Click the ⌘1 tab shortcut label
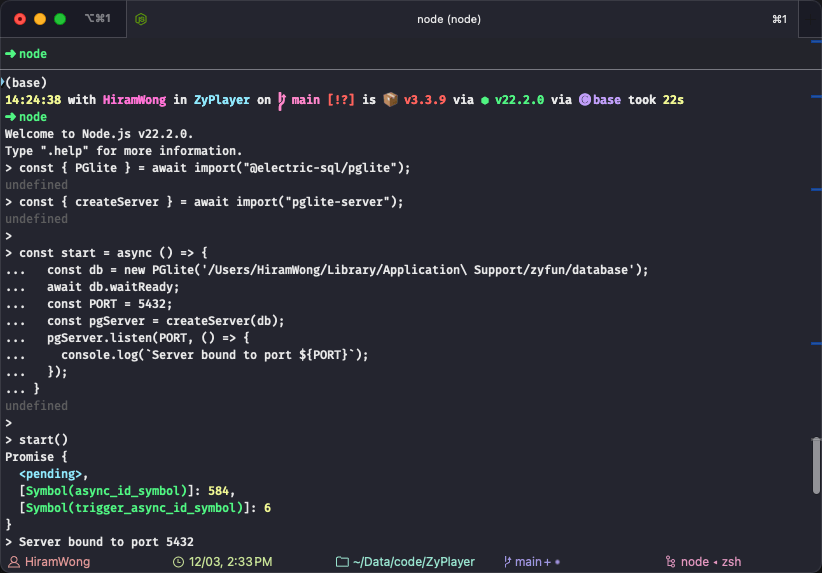This screenshot has width=822, height=573. pos(779,19)
